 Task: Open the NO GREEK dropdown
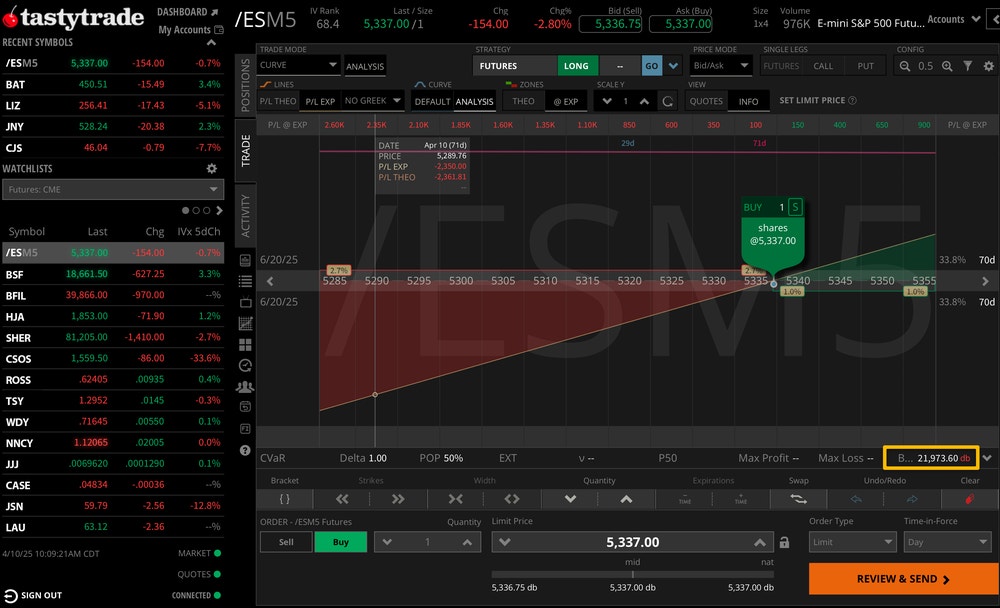click(372, 100)
